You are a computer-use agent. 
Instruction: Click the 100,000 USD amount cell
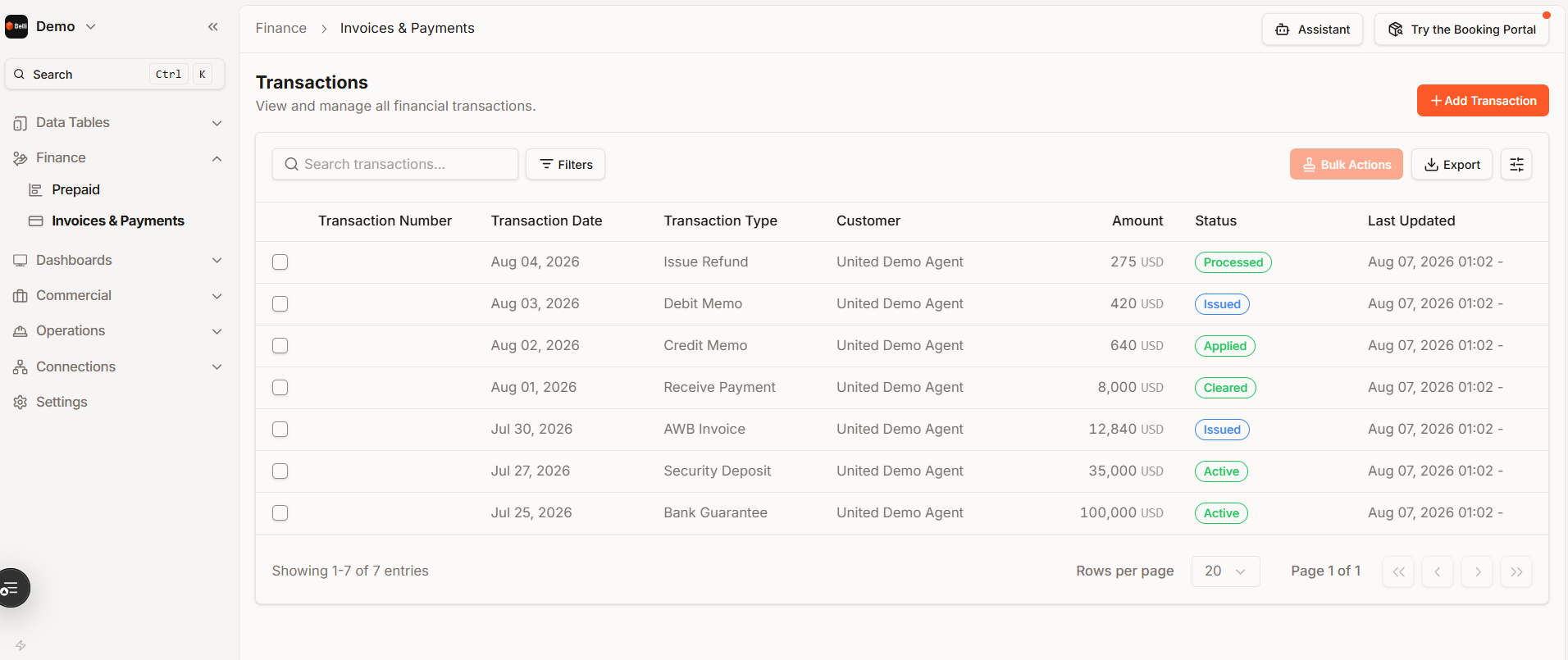tap(1121, 513)
